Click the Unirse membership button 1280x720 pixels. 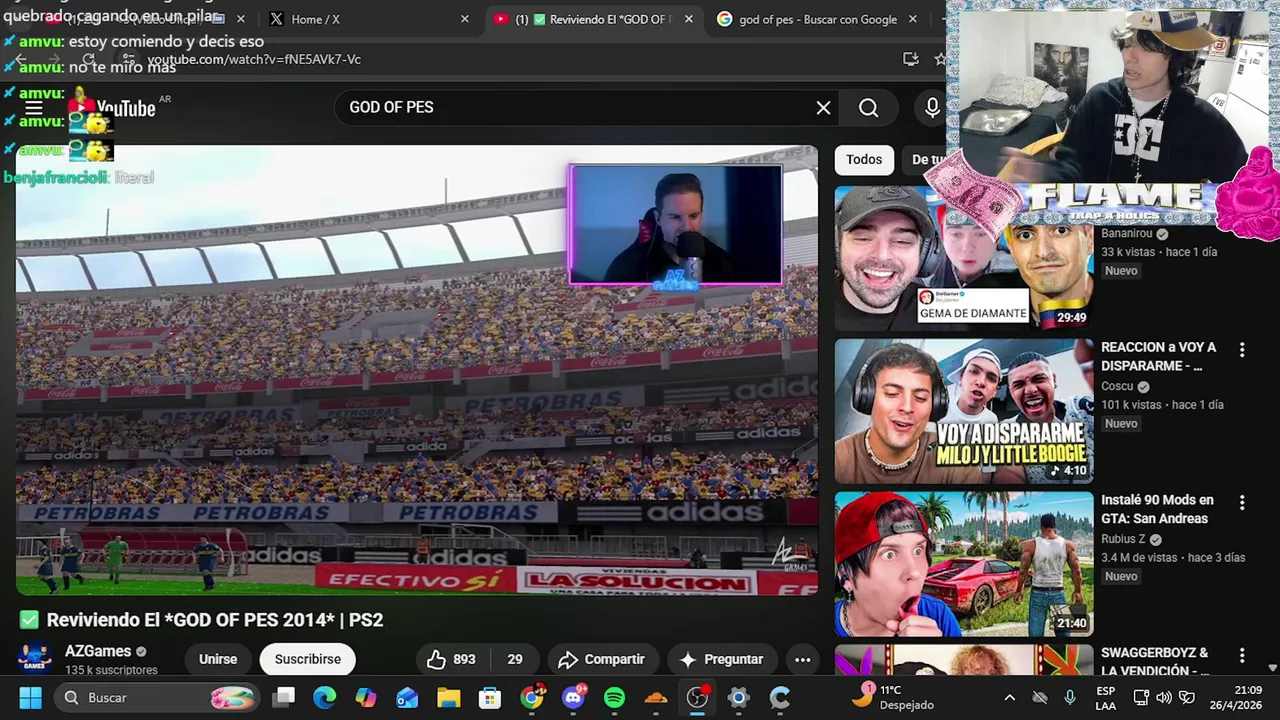[x=218, y=659]
